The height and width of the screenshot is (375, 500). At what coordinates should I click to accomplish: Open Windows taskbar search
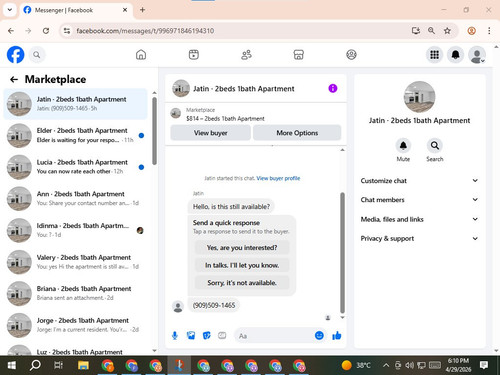click(x=35, y=366)
